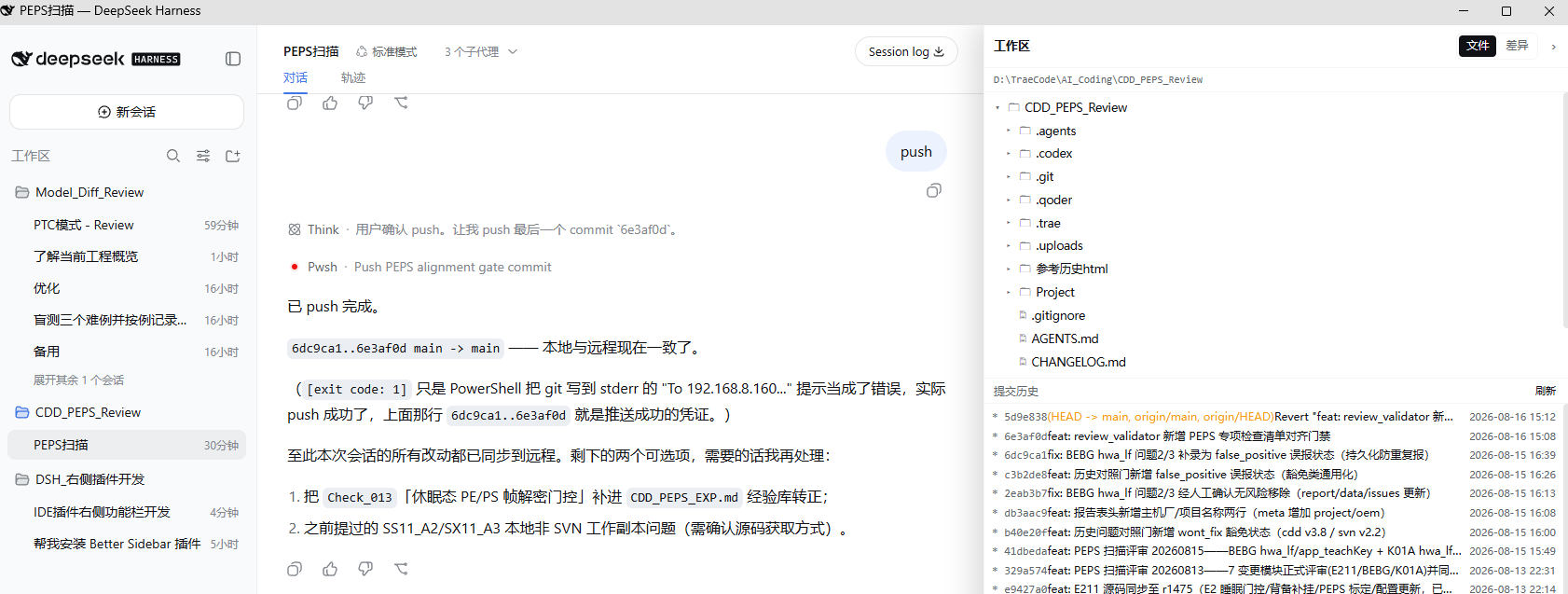1568x594 pixels.
Task: Expand the Project folder
Action: 1009,292
